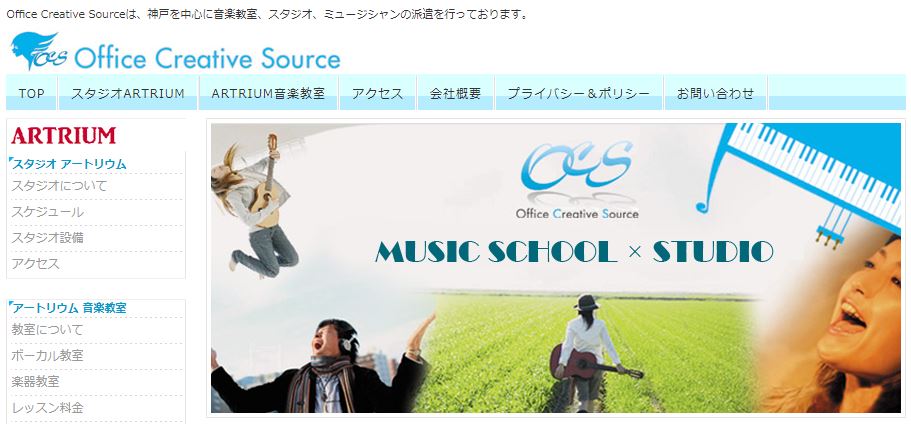
Task: Open the スタジオ設備 sidebar link
Action: coord(48,238)
